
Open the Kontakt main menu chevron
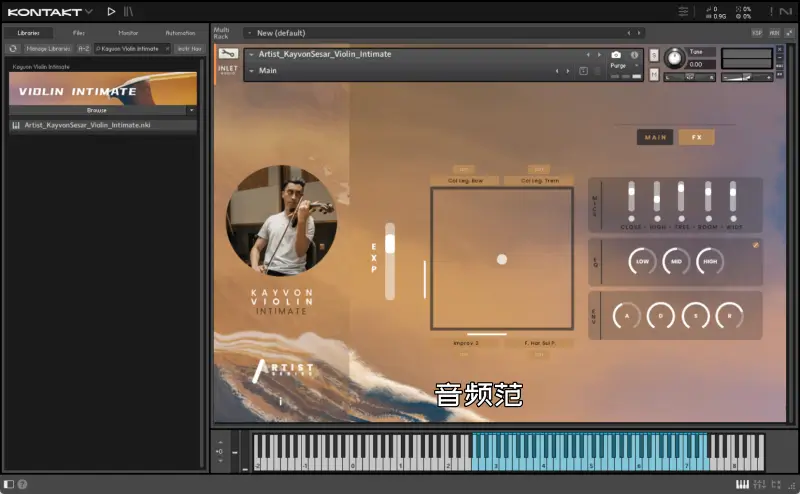click(89, 11)
